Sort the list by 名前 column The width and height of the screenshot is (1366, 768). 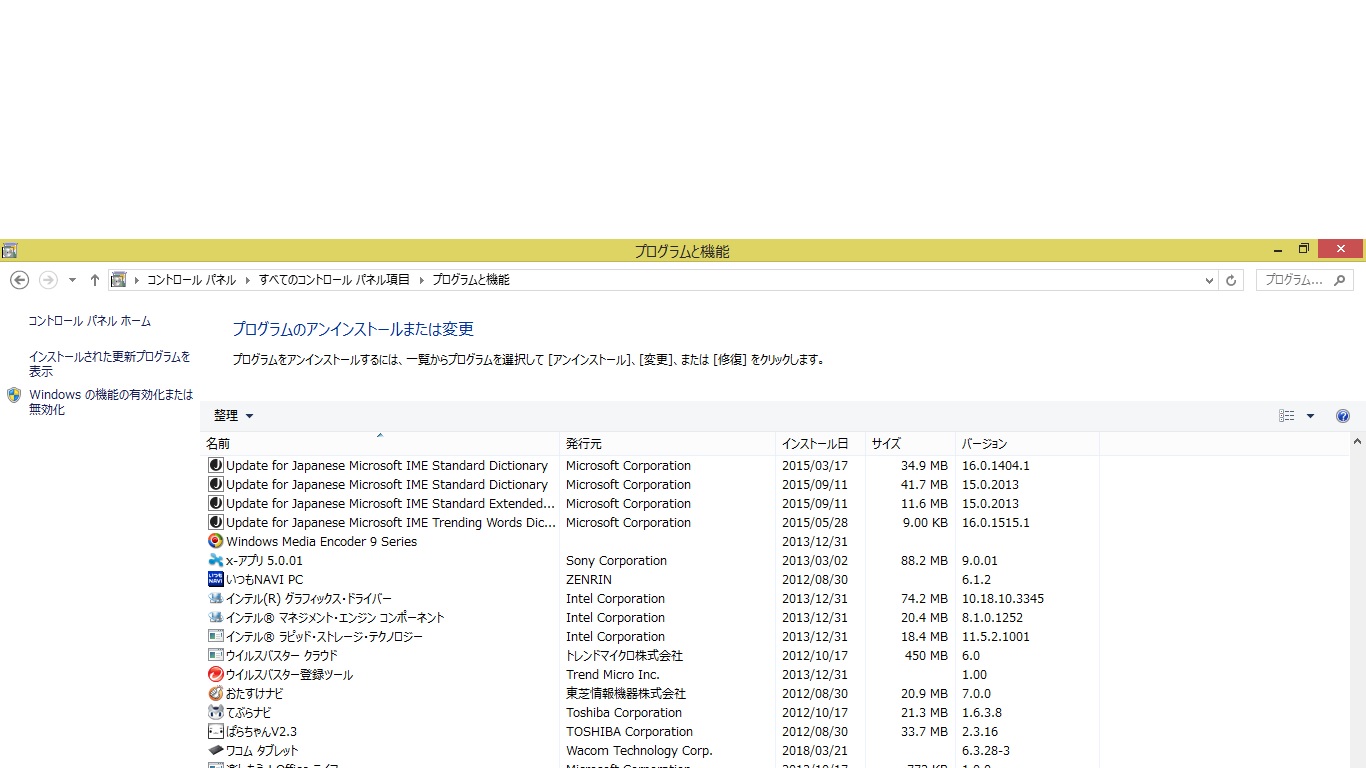(x=380, y=443)
